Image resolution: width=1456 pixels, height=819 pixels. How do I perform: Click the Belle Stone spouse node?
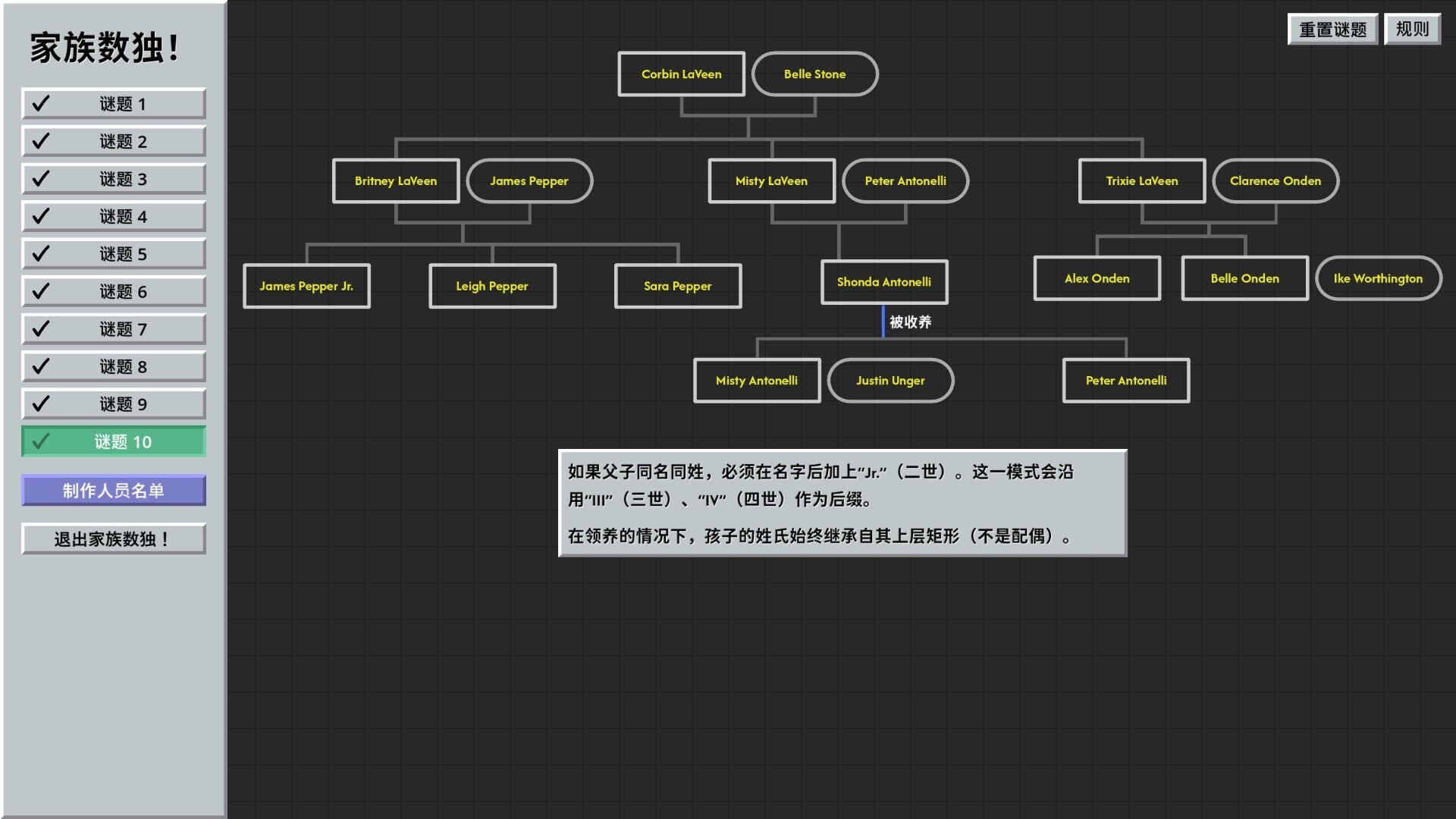[x=814, y=74]
